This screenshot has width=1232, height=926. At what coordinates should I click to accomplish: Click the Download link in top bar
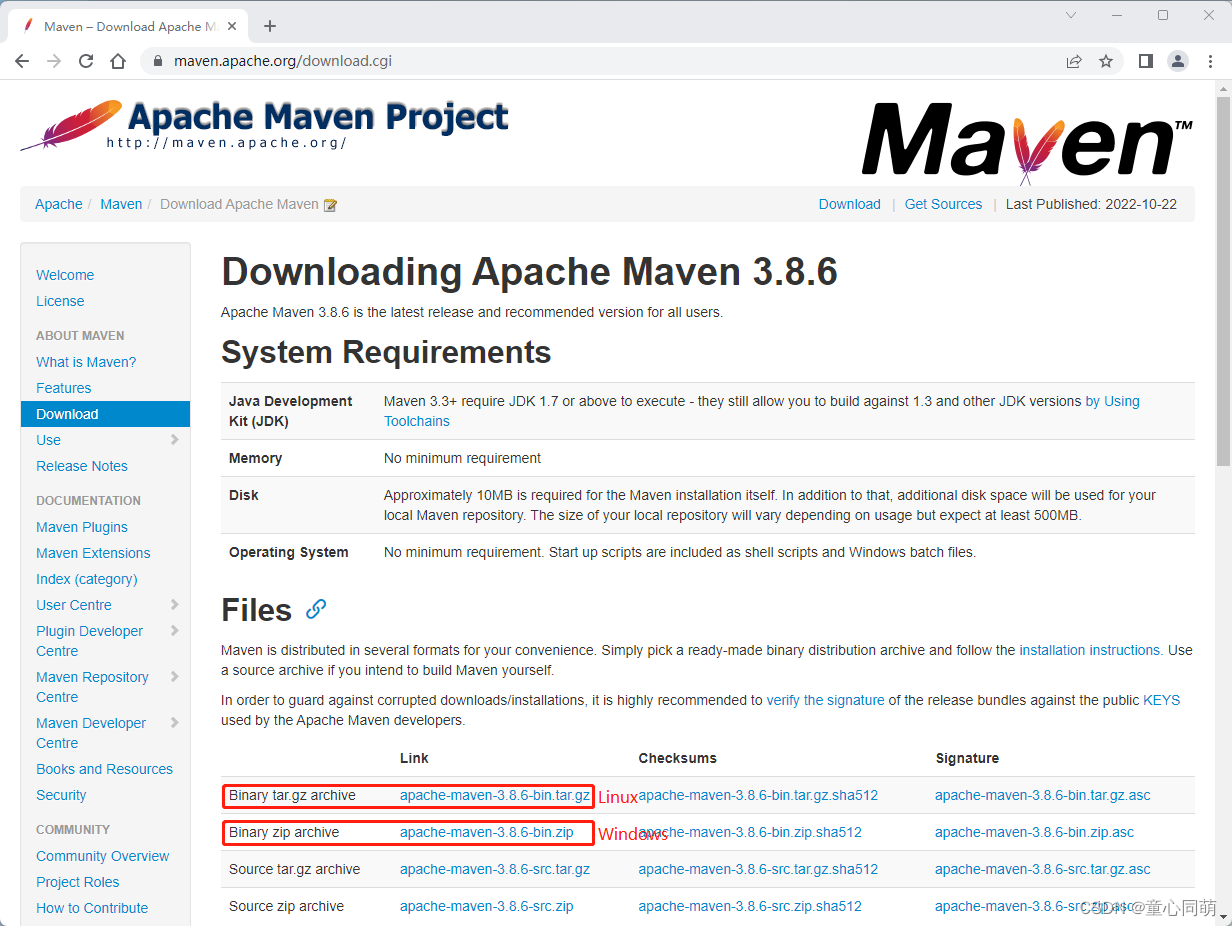click(850, 204)
